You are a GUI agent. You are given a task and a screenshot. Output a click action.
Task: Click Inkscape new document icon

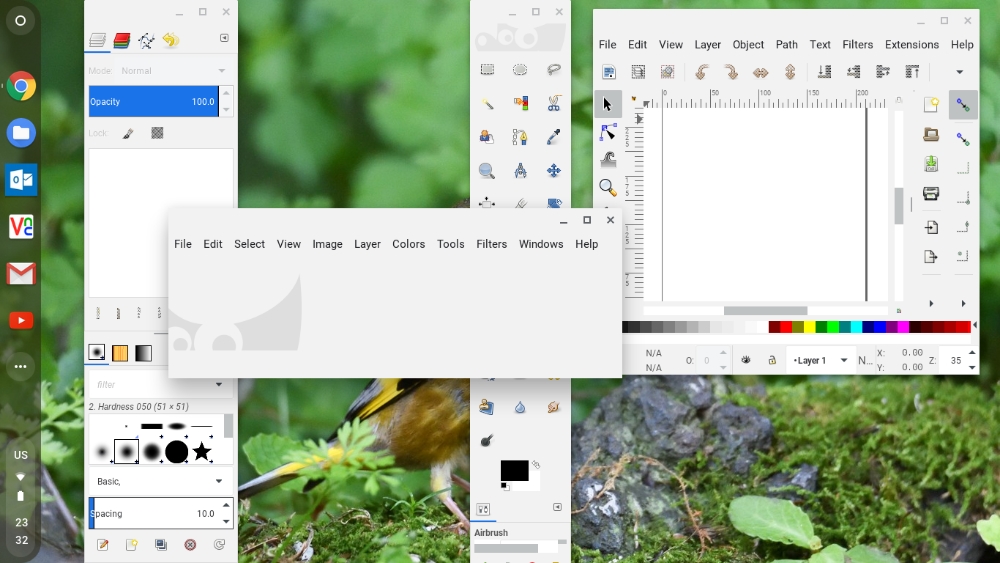pos(931,105)
